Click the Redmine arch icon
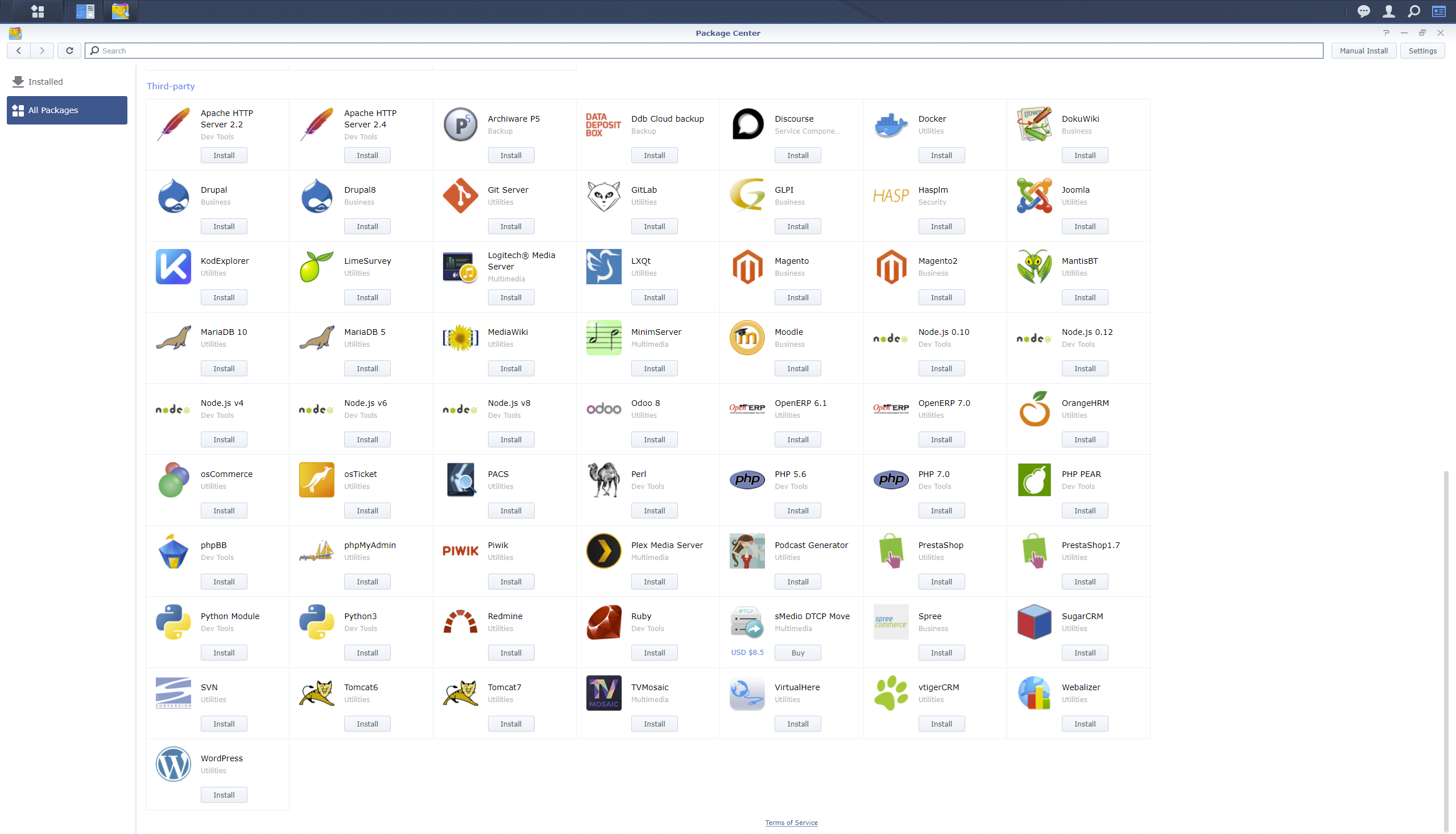1456x834 pixels. 460,621
